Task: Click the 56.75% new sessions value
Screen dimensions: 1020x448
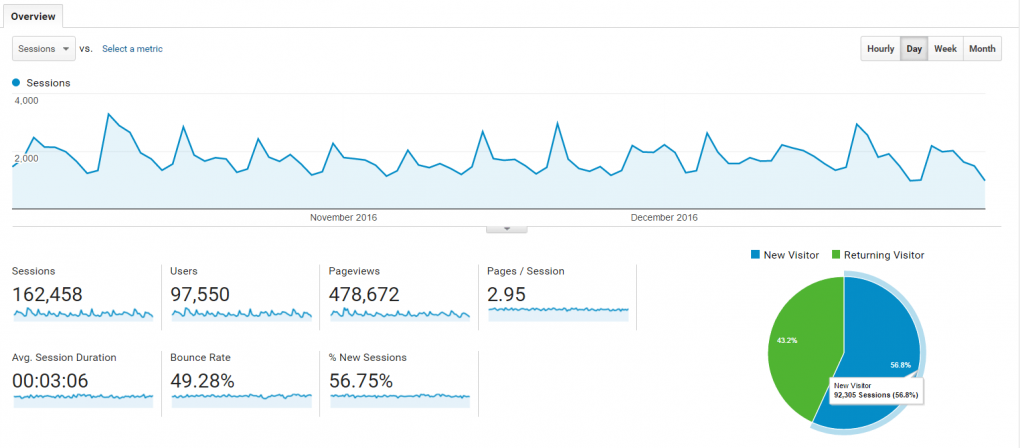Action: 361,381
